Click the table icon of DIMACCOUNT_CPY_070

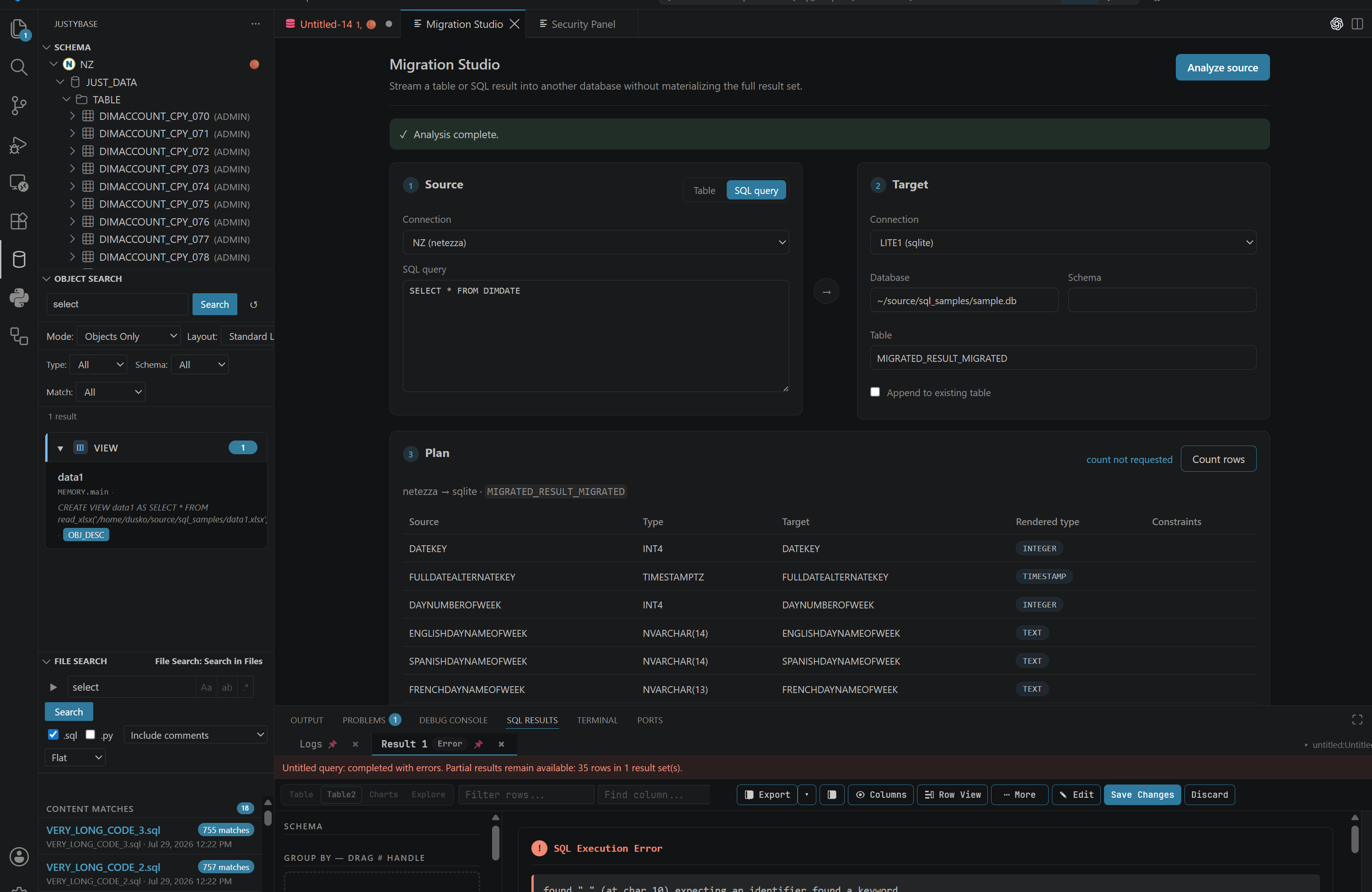pos(88,116)
